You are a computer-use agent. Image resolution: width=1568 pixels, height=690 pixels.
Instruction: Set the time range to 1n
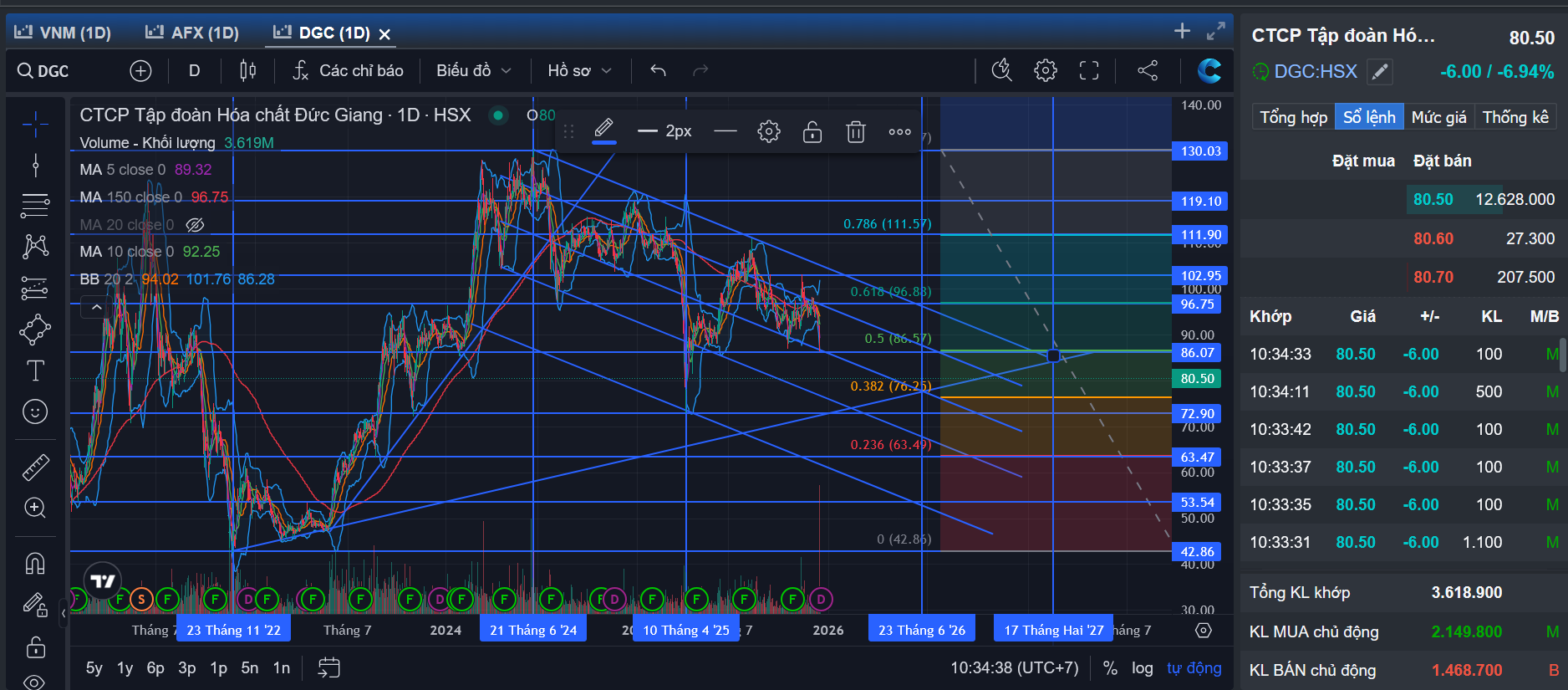pos(282,667)
